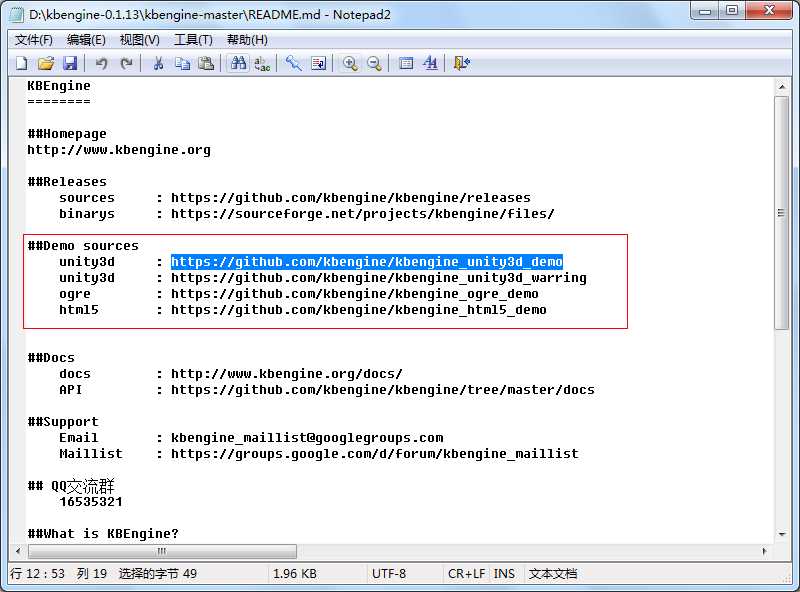Open the Replace tool icon
This screenshot has height=592, width=800.
[262, 63]
